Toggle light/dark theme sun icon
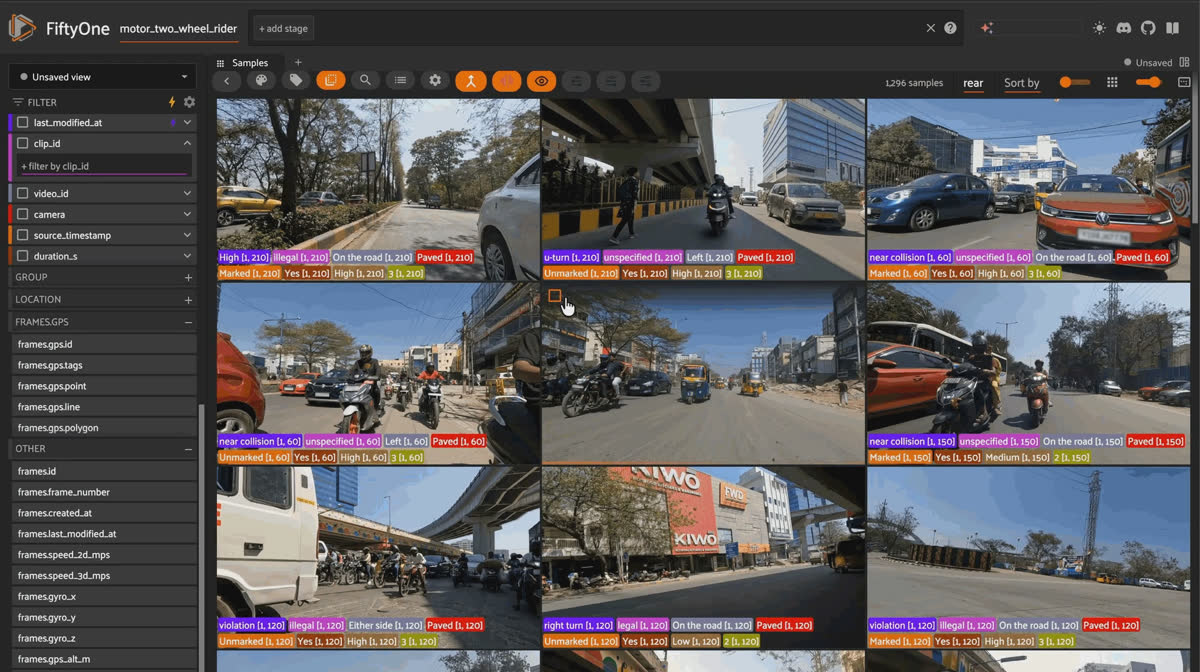1200x672 pixels. (x=1099, y=28)
